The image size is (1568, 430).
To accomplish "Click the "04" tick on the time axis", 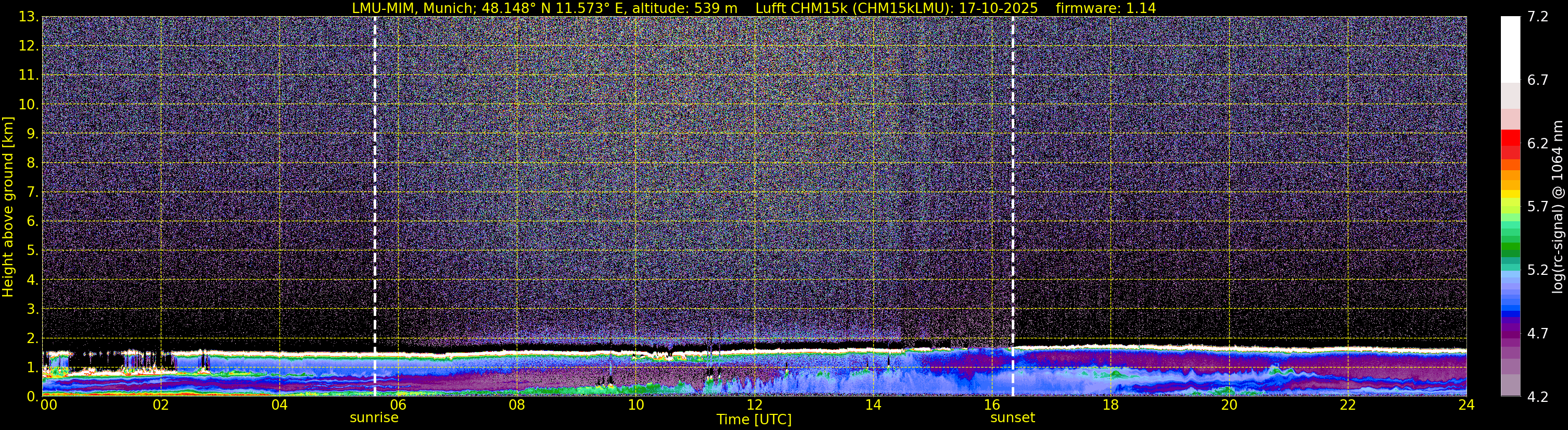I will tap(279, 405).
